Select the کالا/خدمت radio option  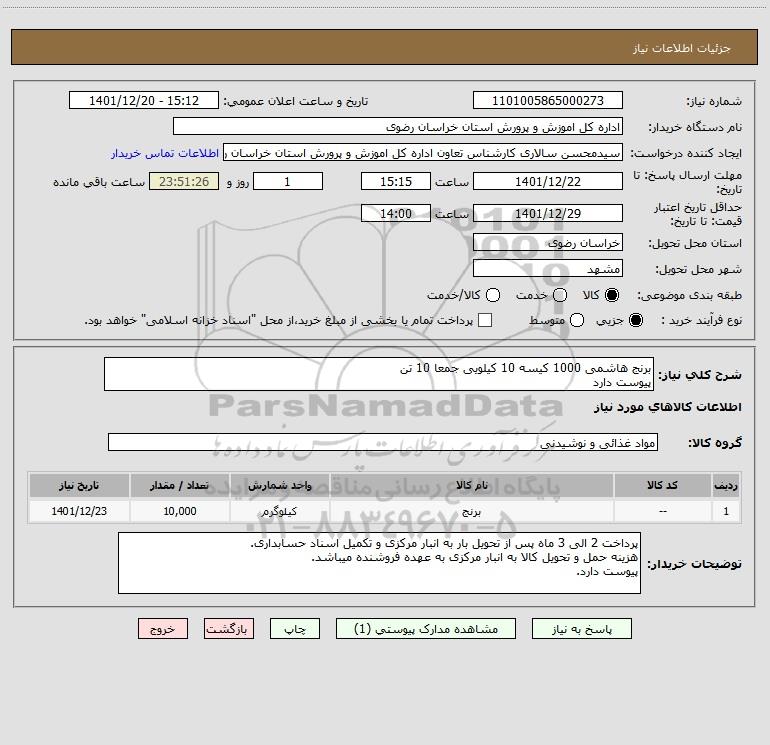tap(493, 295)
